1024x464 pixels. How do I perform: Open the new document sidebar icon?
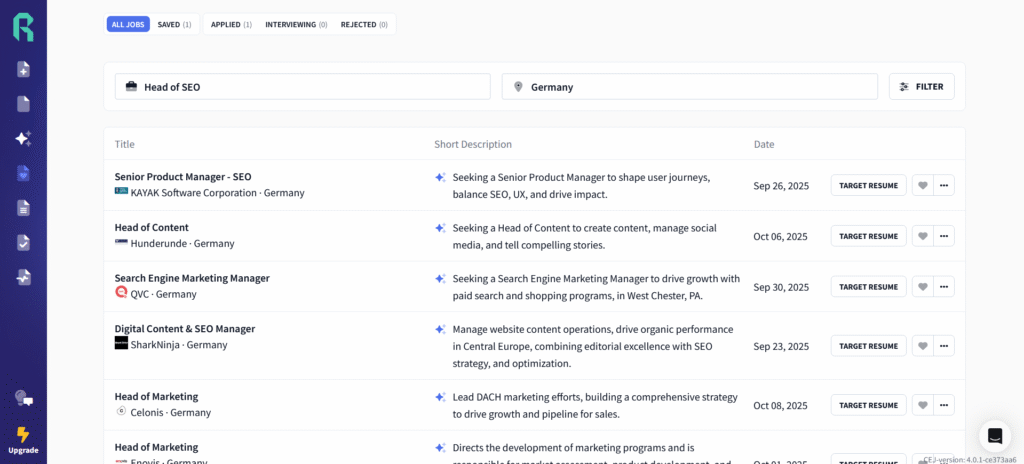pyautogui.click(x=23, y=69)
